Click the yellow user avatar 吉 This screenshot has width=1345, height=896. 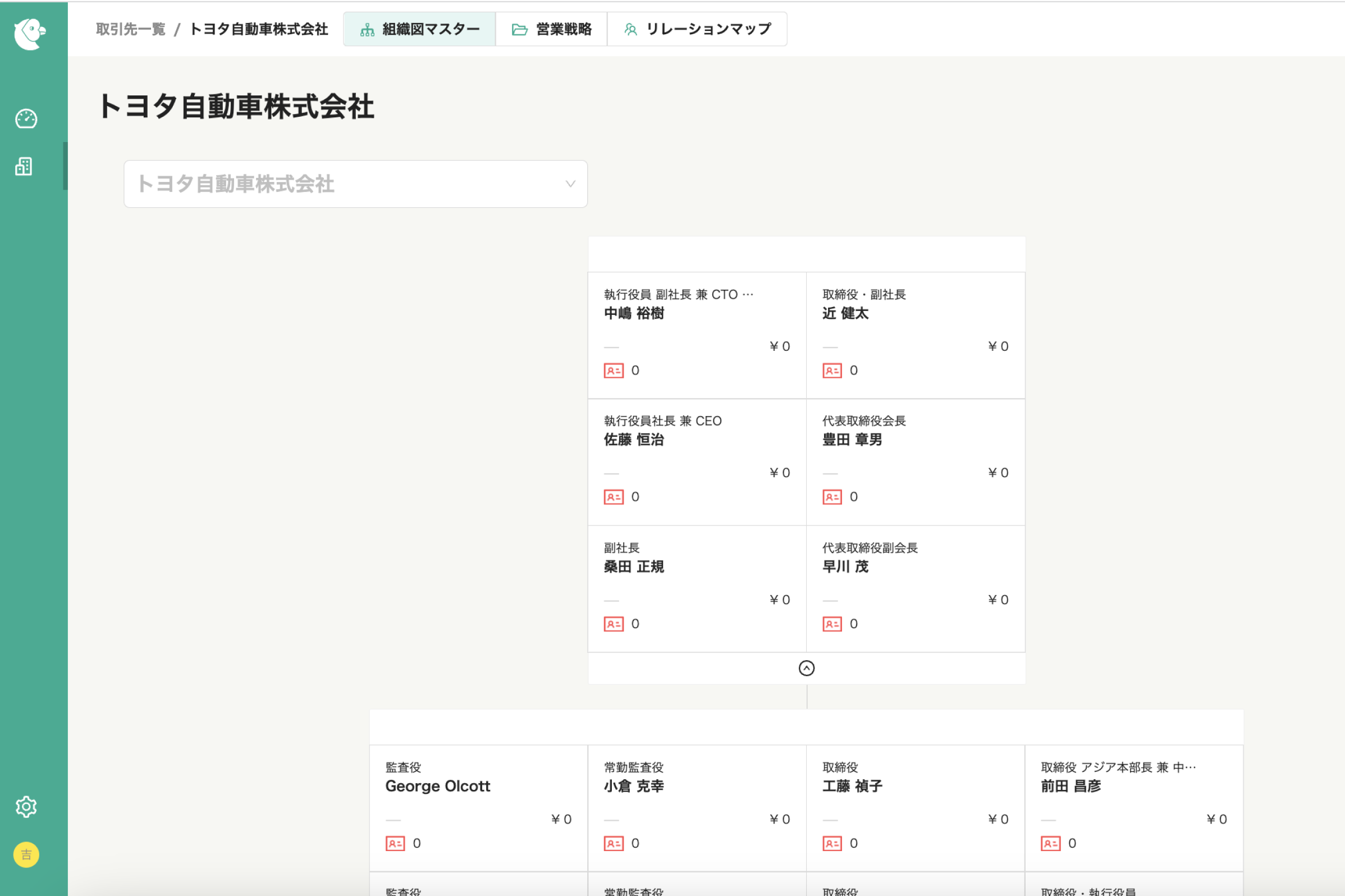26,854
